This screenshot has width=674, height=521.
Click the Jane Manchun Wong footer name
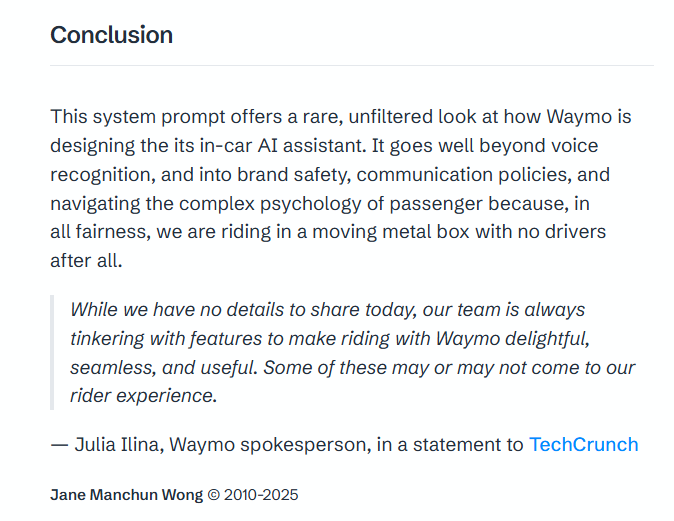click(x=126, y=495)
